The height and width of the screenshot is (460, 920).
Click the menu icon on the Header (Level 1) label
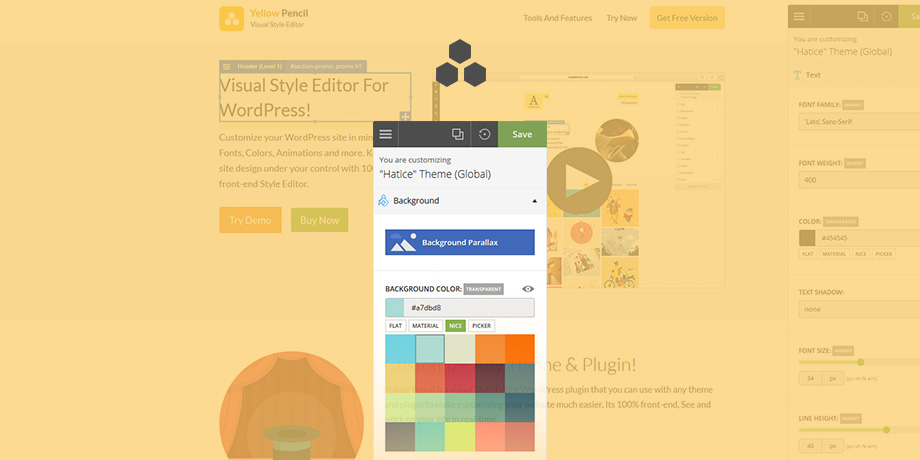click(x=226, y=67)
